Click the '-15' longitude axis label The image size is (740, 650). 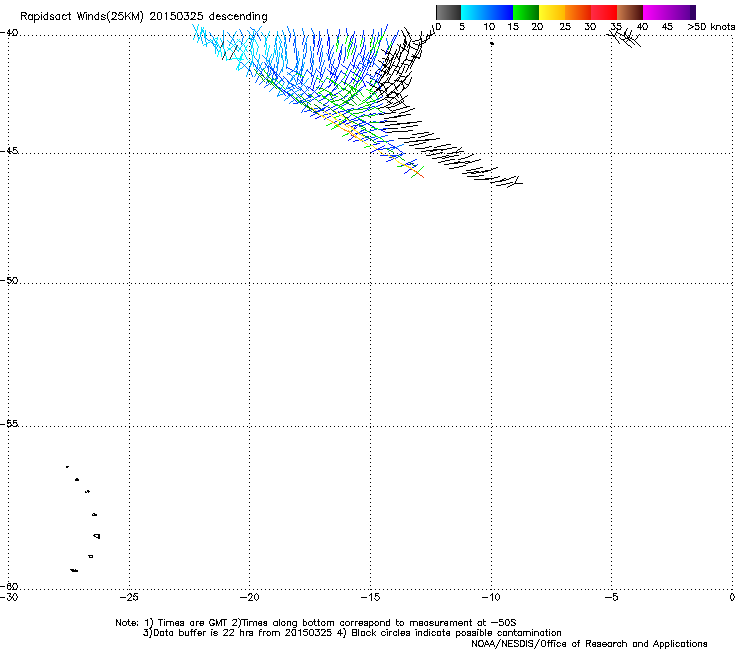click(x=370, y=597)
